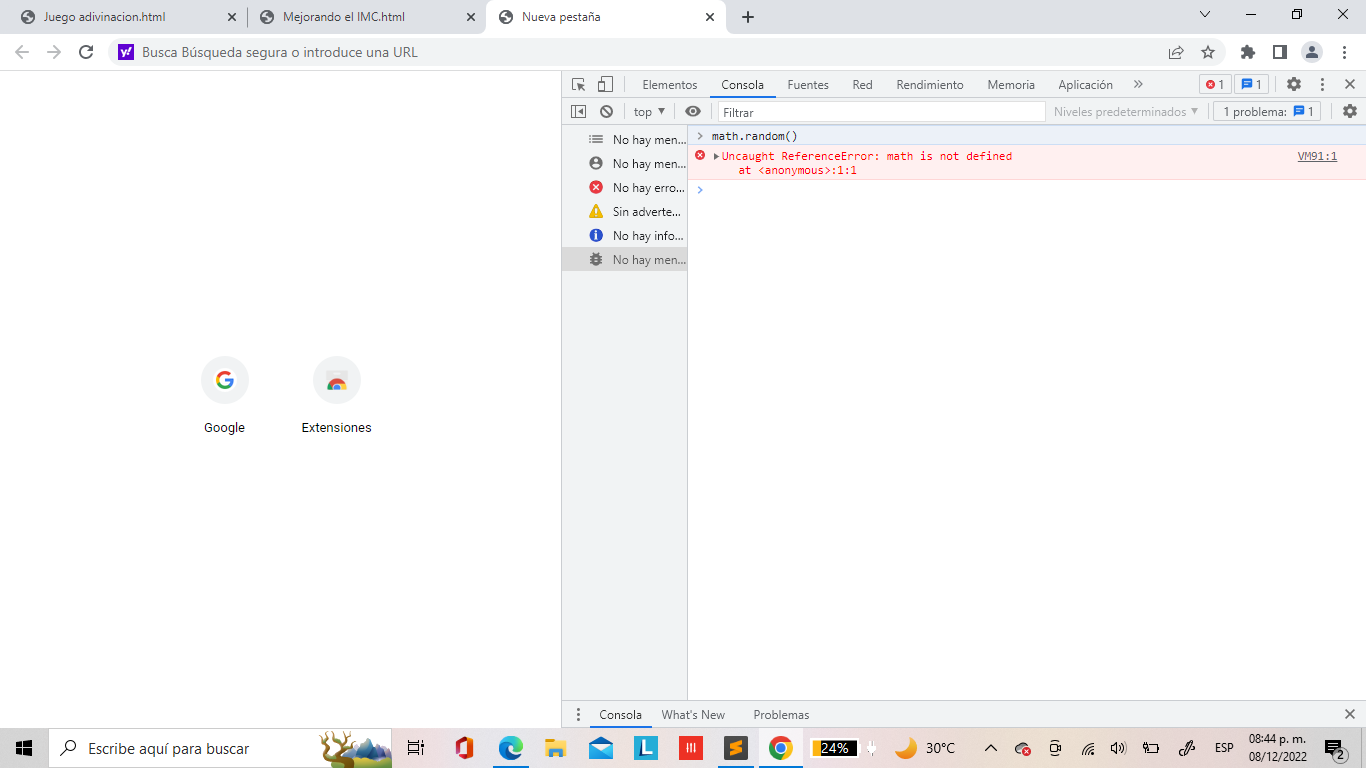Viewport: 1366px width, 768px height.
Task: Switch to the Fuentes tab
Action: click(x=808, y=85)
